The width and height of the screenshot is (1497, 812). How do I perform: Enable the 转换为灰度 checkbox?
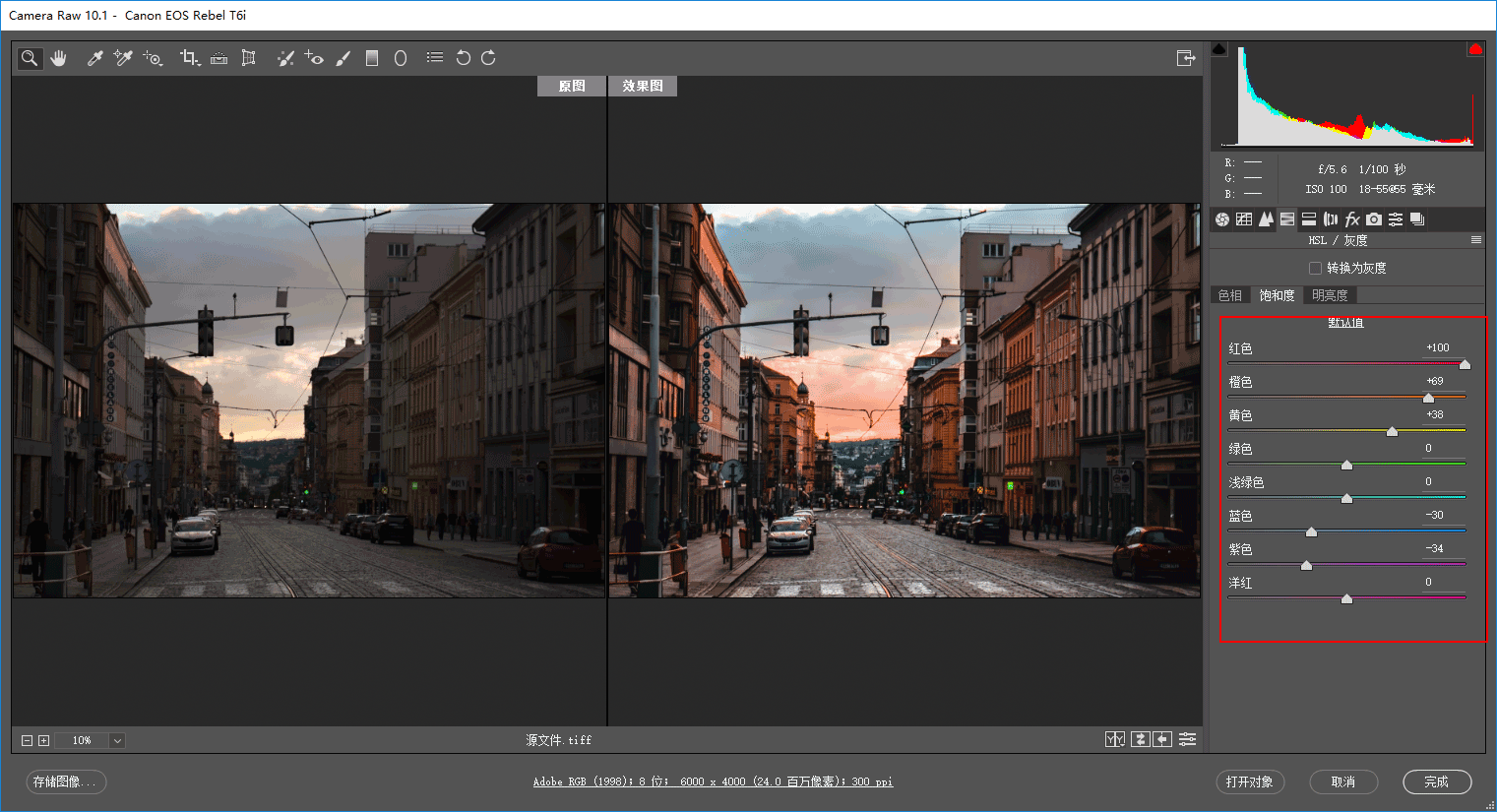click(x=1315, y=268)
